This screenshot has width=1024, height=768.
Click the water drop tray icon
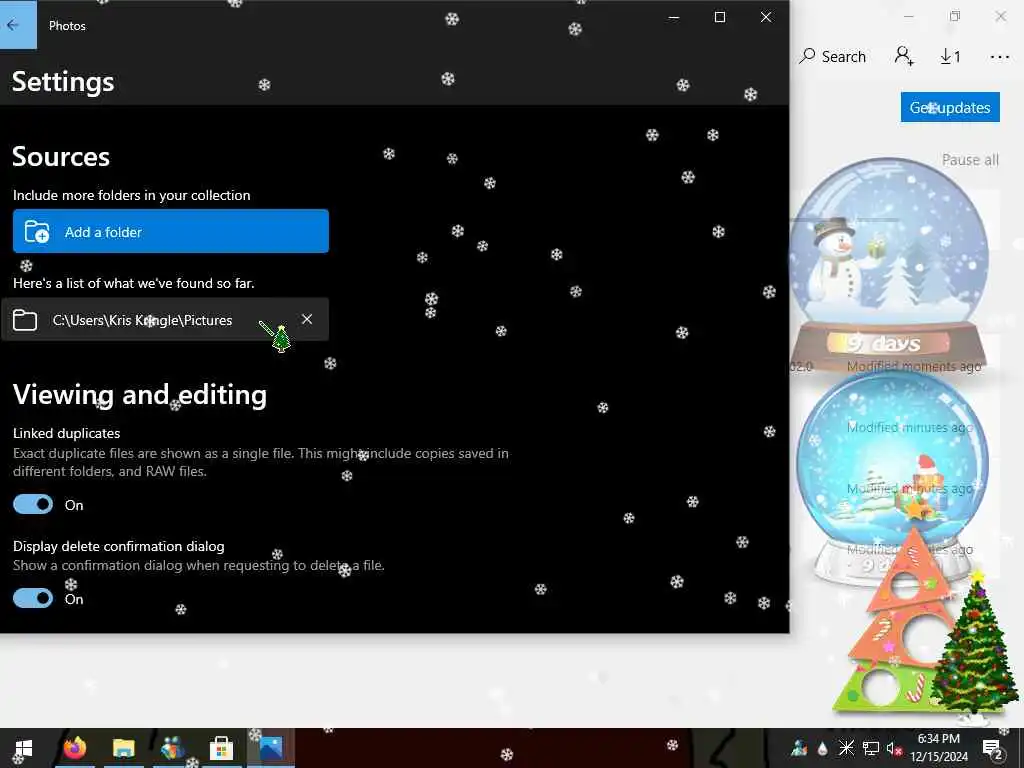pyautogui.click(x=823, y=748)
